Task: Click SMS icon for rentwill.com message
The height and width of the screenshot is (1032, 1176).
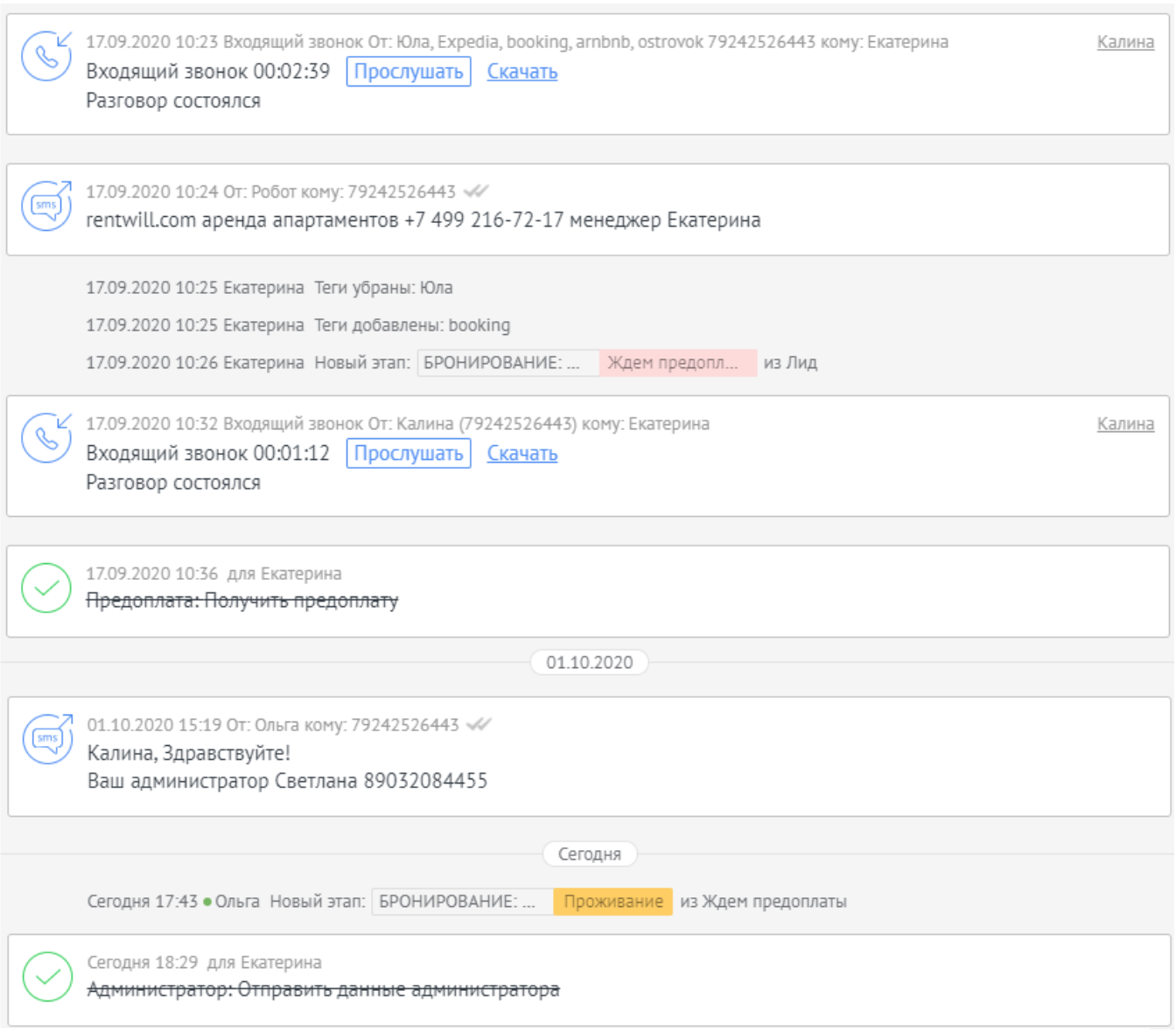Action: [46, 206]
